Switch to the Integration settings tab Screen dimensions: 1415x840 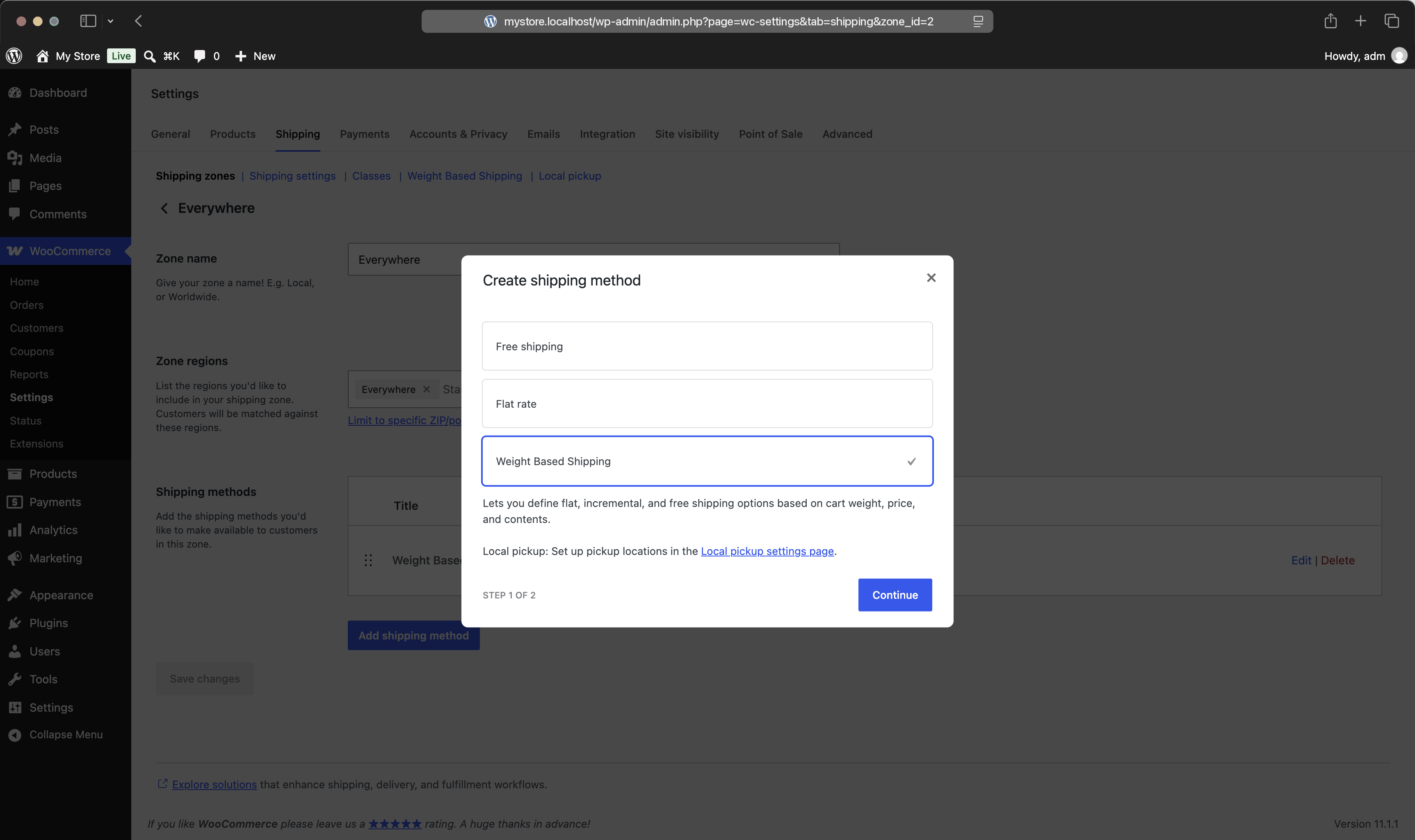(x=607, y=134)
